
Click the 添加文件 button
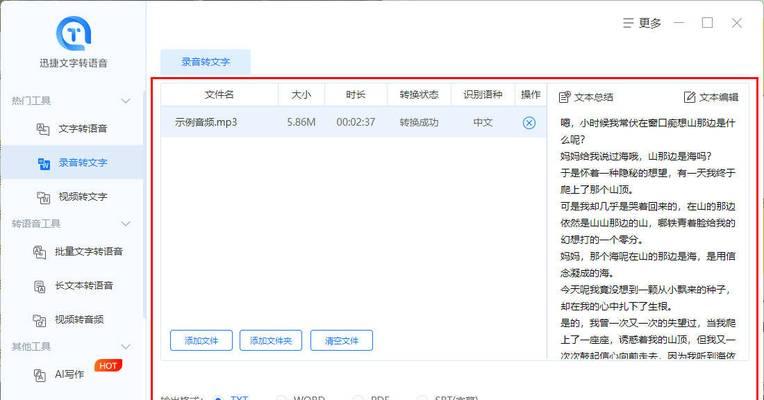tap(201, 341)
